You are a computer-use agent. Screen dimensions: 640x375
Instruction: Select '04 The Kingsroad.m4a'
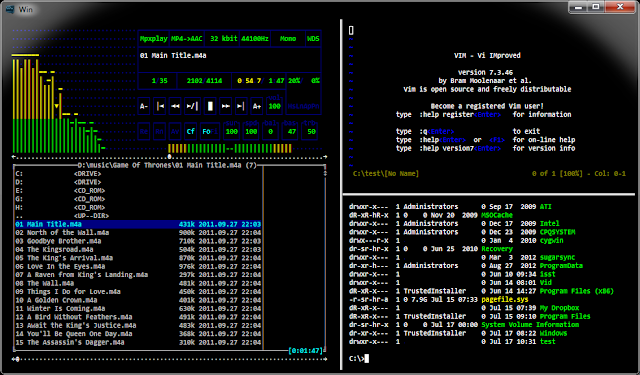pos(138,249)
